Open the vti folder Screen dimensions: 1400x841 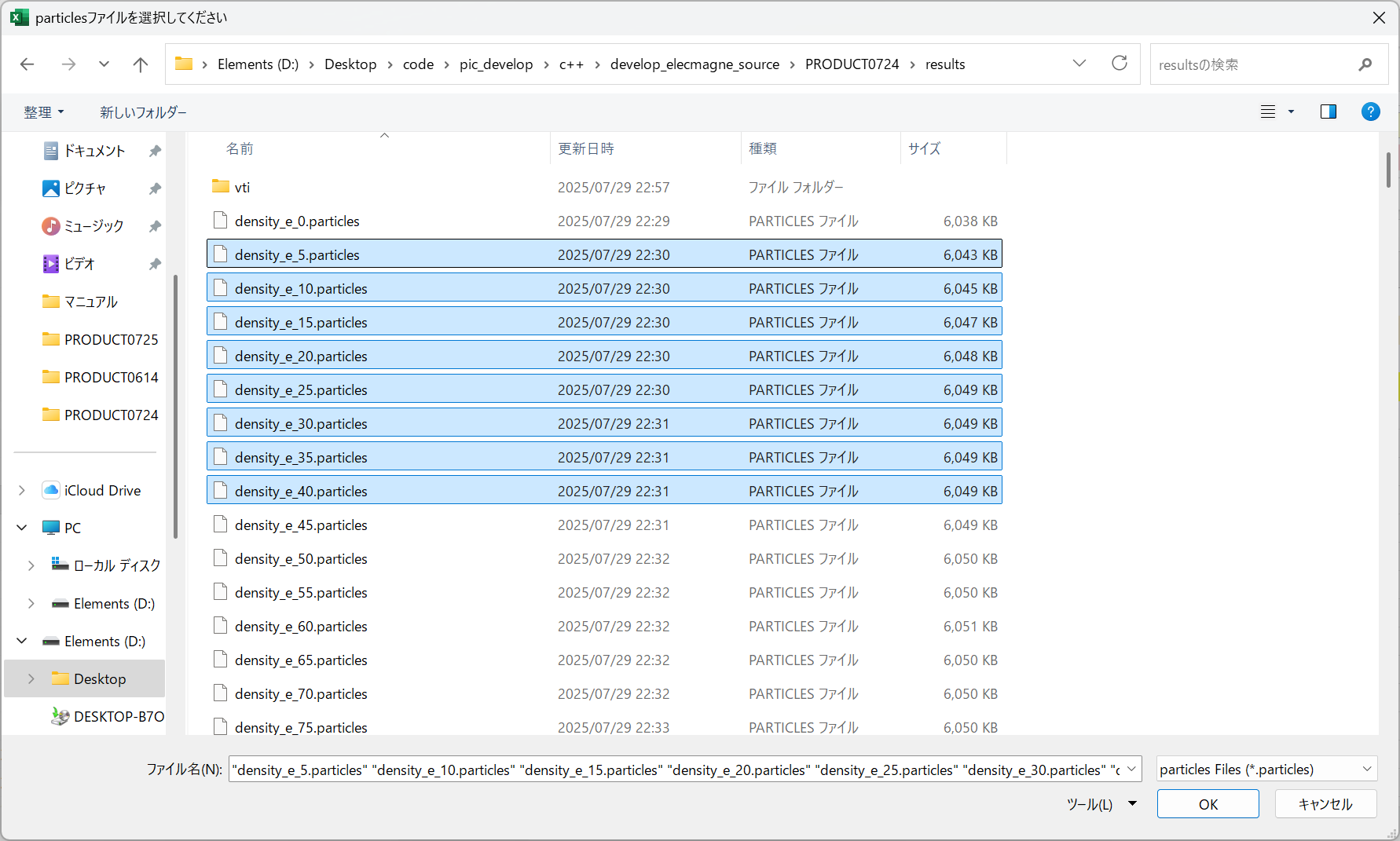coord(604,187)
